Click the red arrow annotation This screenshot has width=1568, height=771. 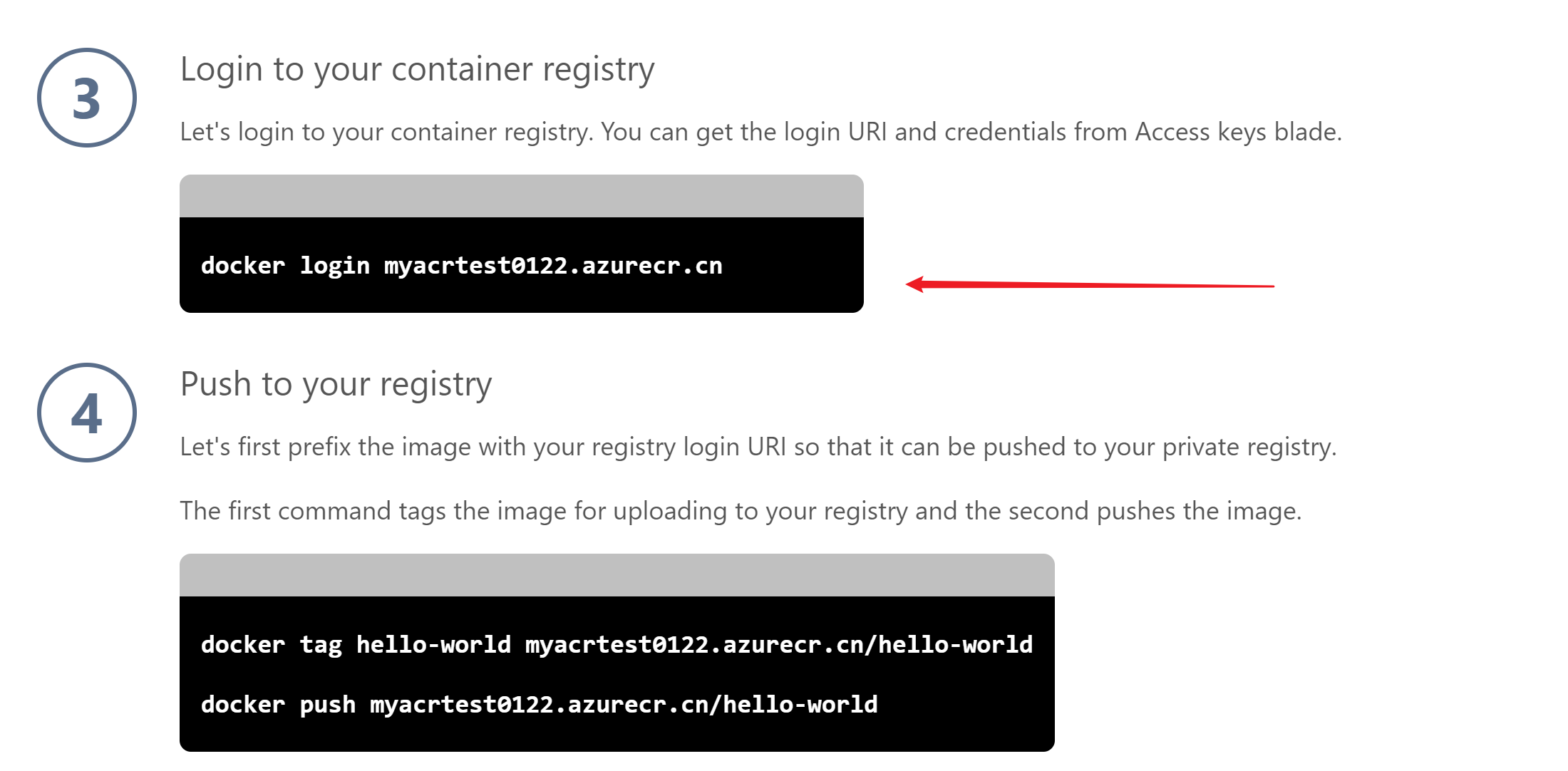(x=1089, y=285)
